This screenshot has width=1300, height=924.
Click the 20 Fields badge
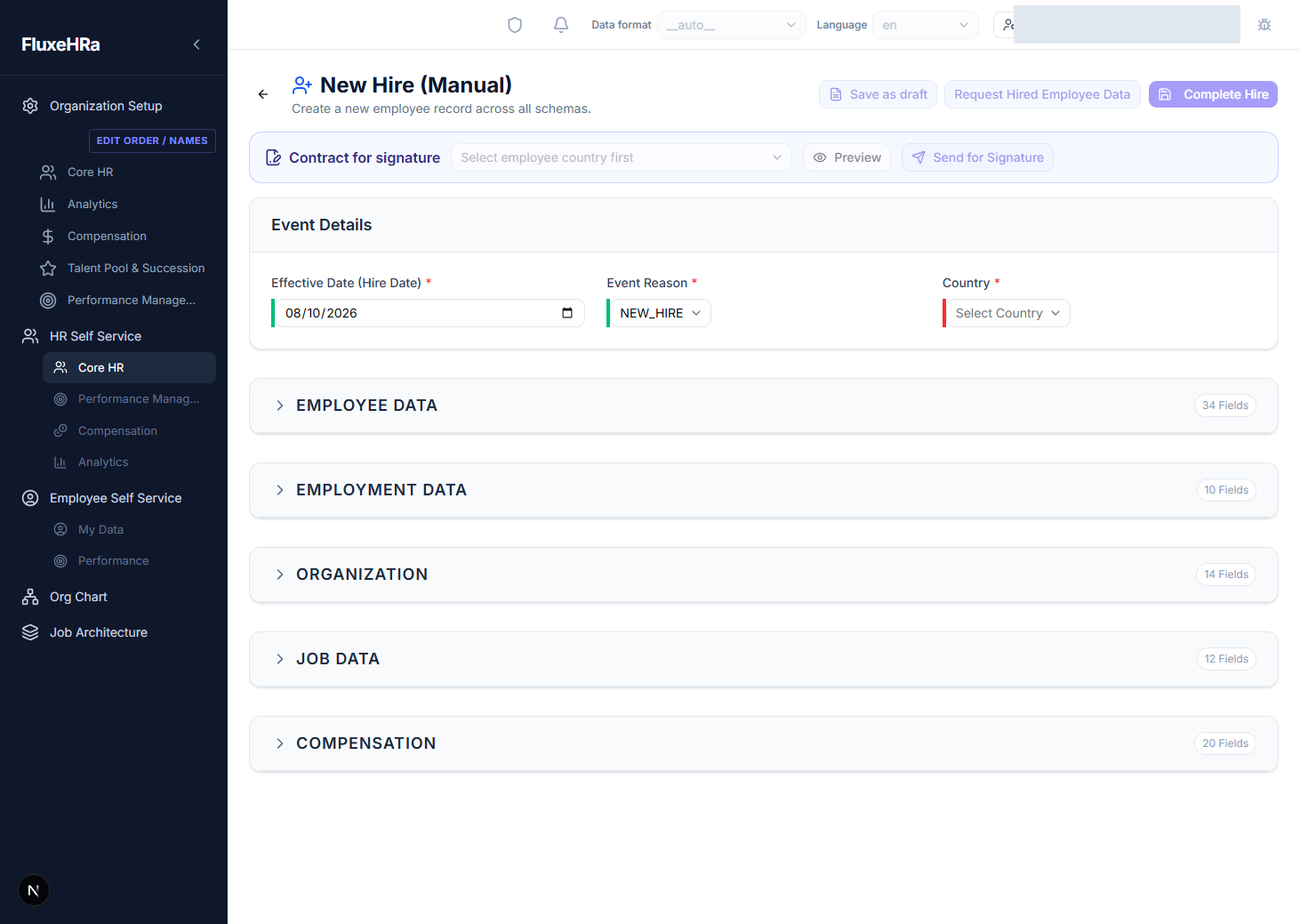click(1225, 743)
